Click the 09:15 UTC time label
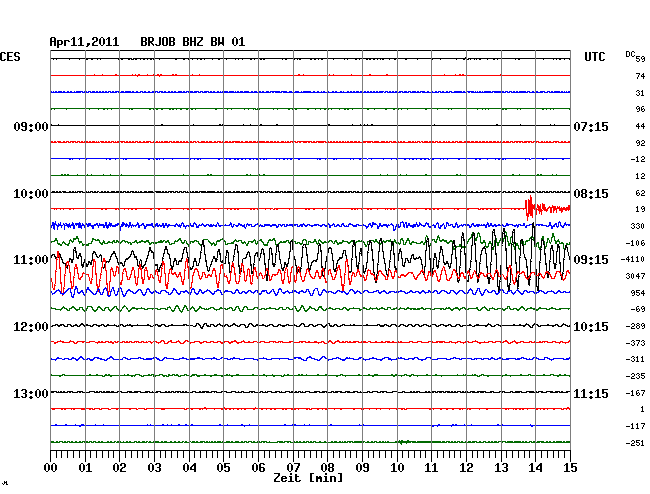This screenshot has height=494, width=650. 591,260
